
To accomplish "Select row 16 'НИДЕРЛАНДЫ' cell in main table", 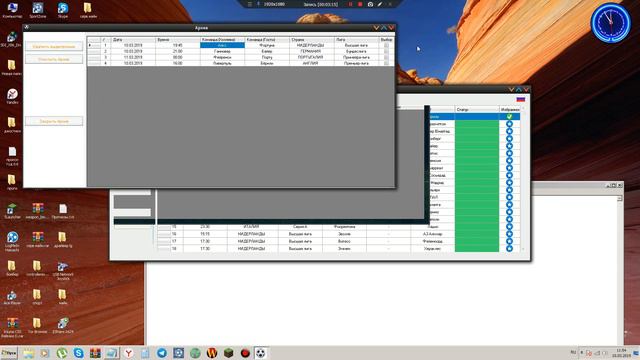I will [x=251, y=234].
